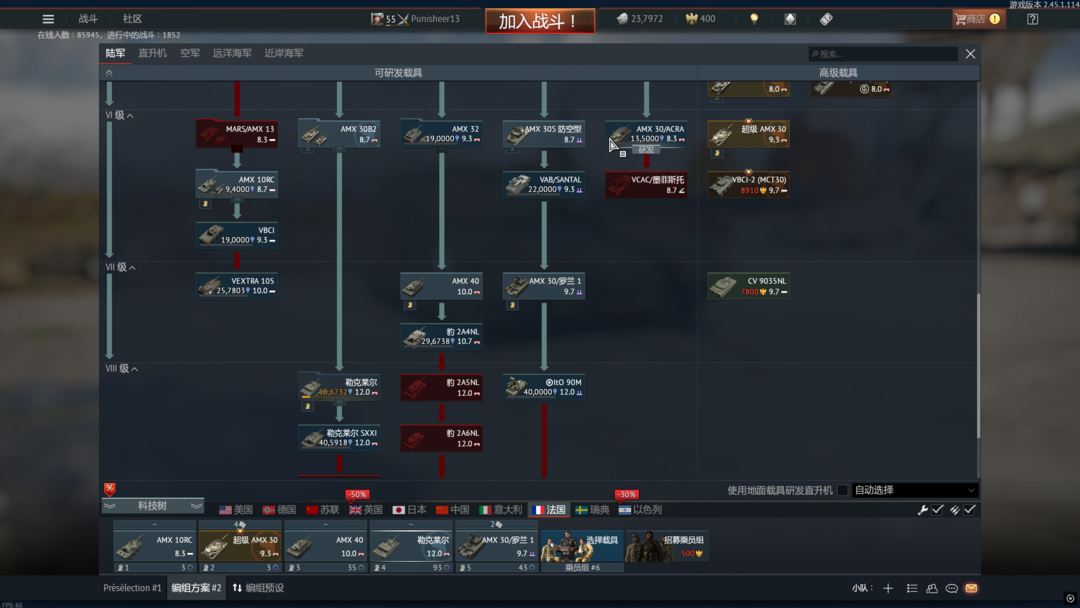
Task: Click the 研发 button under AMX 30/ACRA
Action: (x=646, y=149)
